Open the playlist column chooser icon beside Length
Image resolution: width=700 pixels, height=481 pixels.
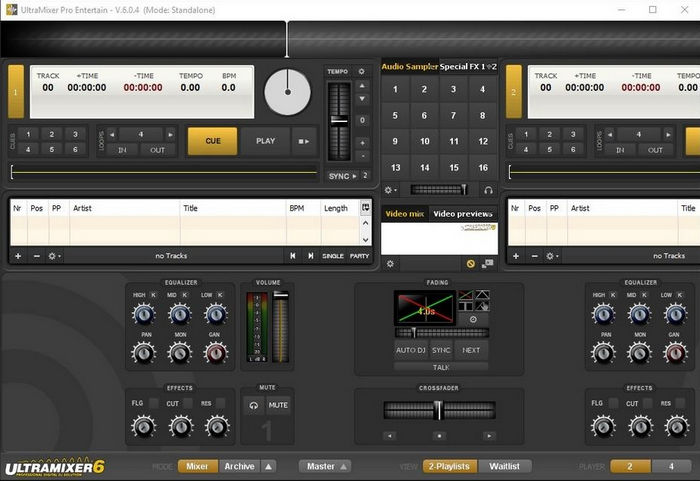click(366, 208)
